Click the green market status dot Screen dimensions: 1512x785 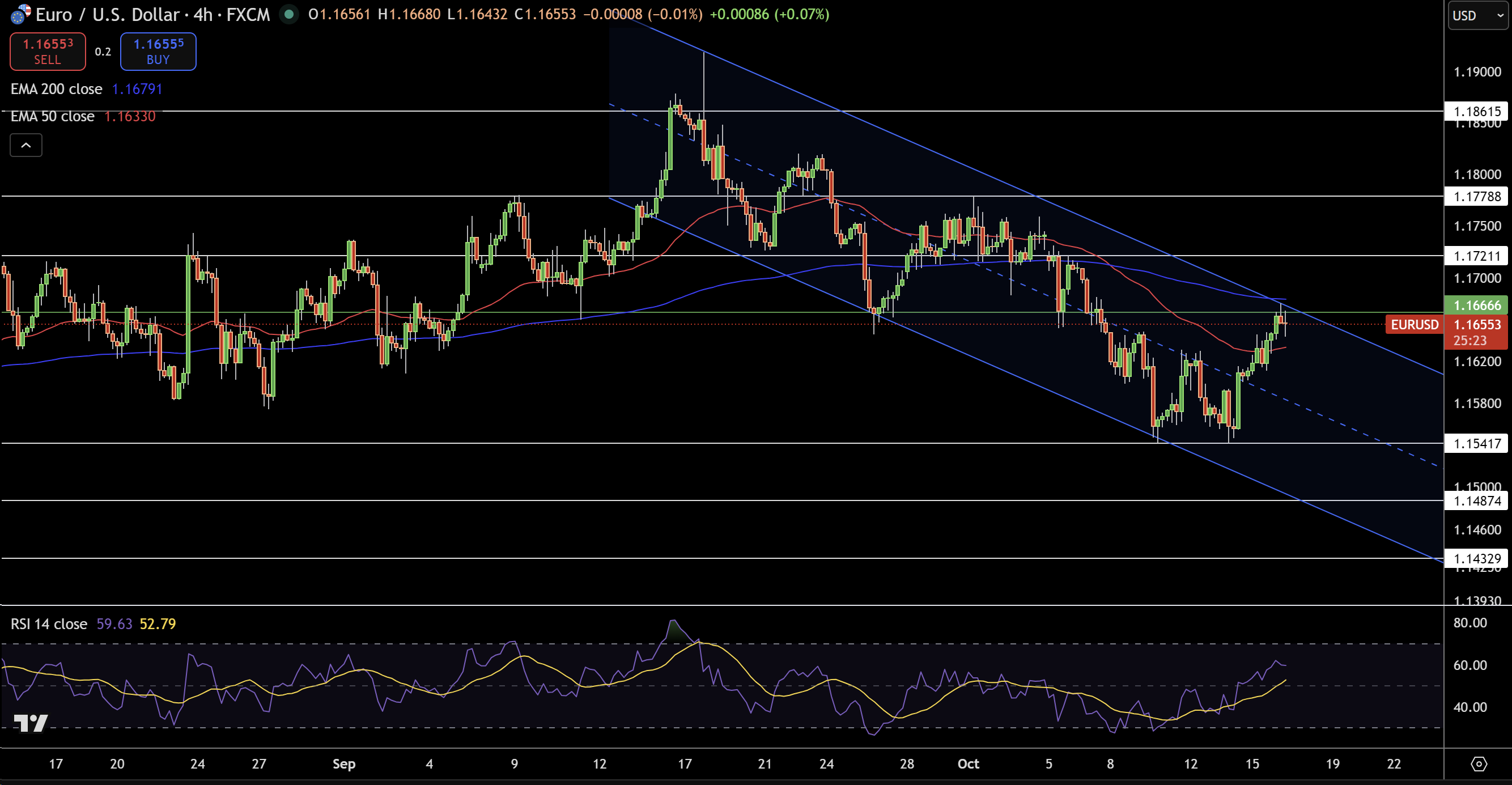[288, 14]
